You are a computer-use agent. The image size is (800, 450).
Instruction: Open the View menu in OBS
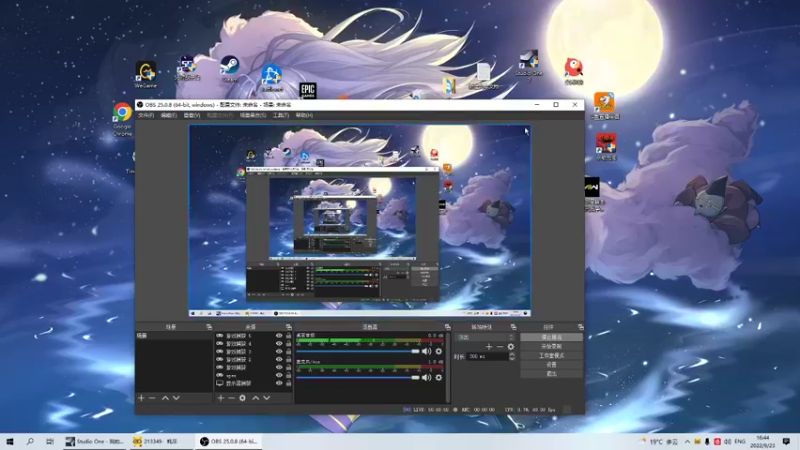click(x=191, y=115)
